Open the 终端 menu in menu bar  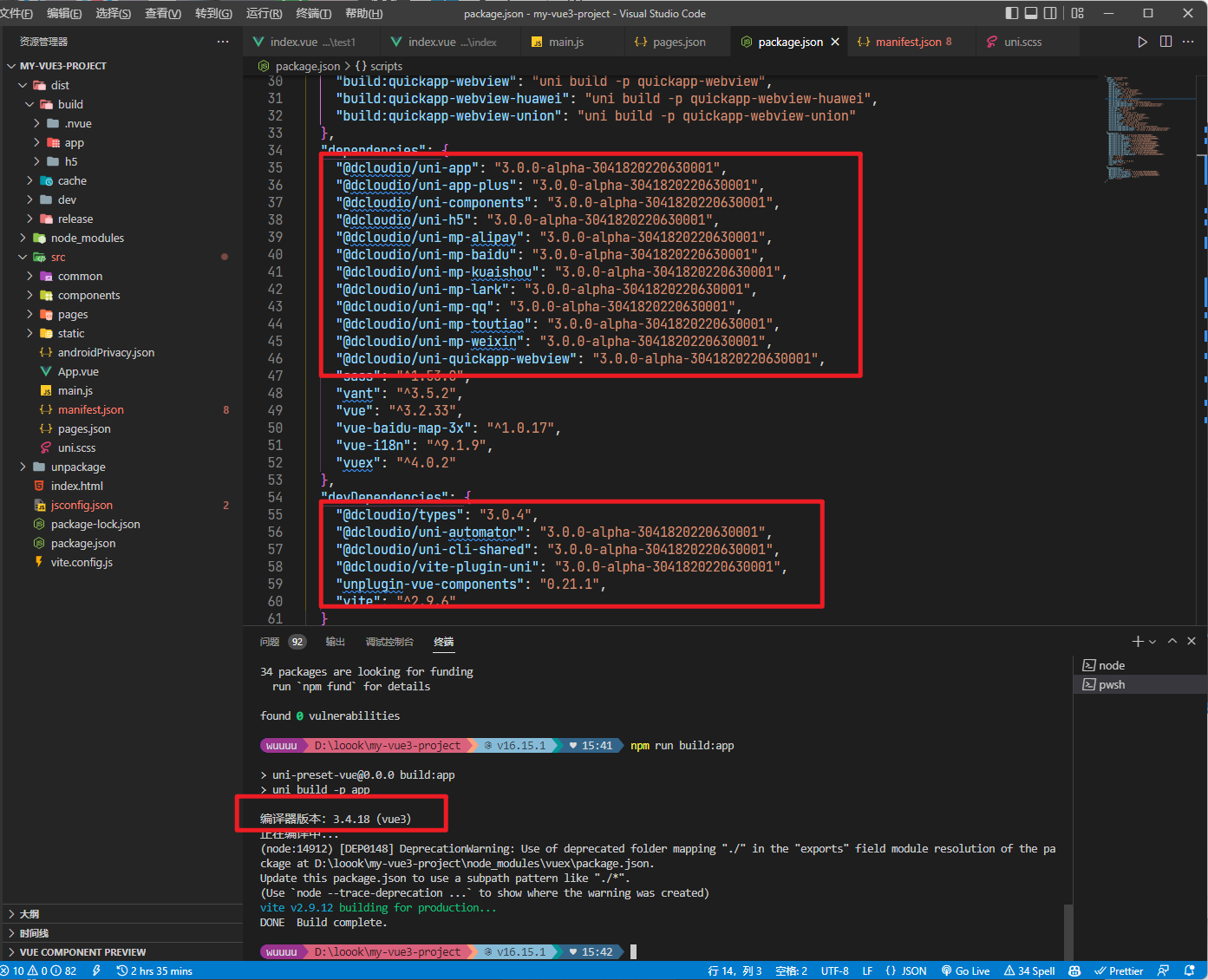coord(314,13)
